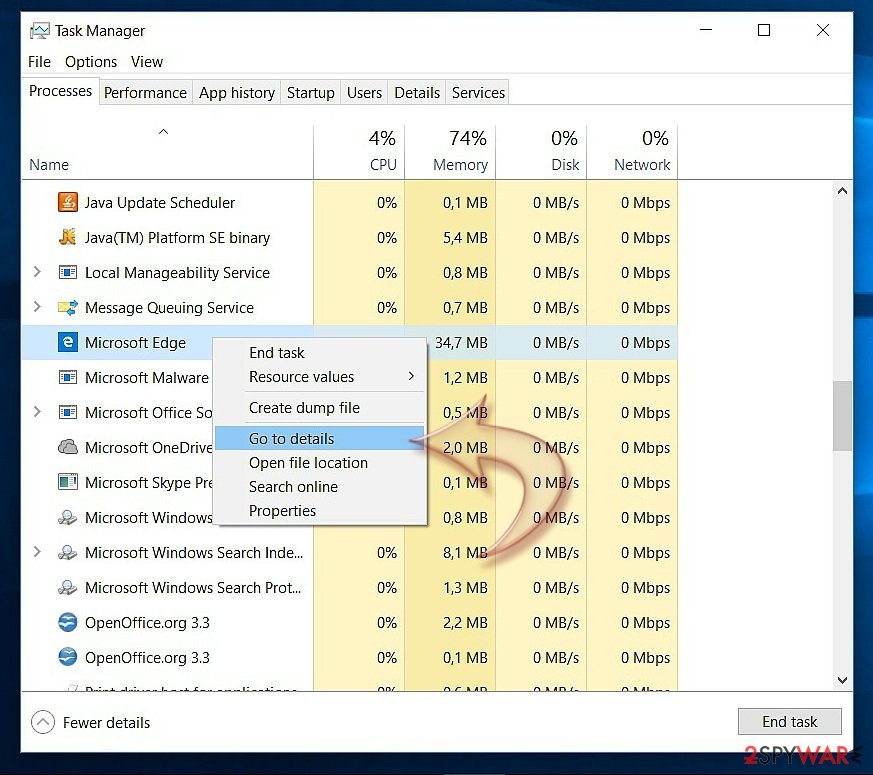Switch to the Startup tab

coord(310,92)
